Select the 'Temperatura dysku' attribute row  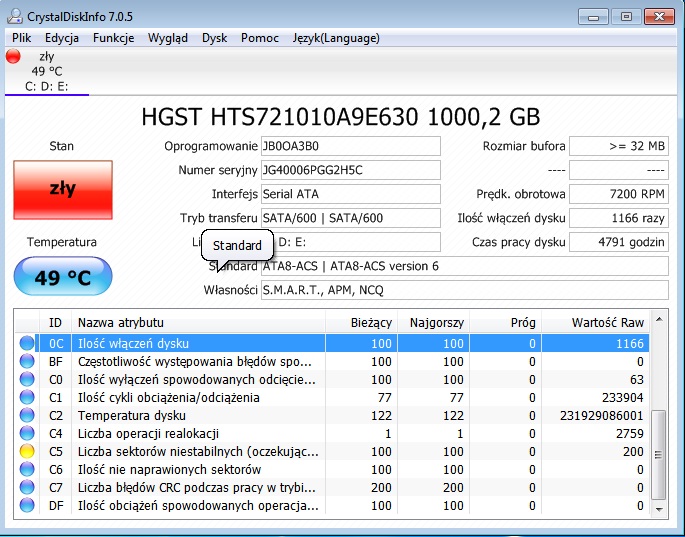[332, 415]
